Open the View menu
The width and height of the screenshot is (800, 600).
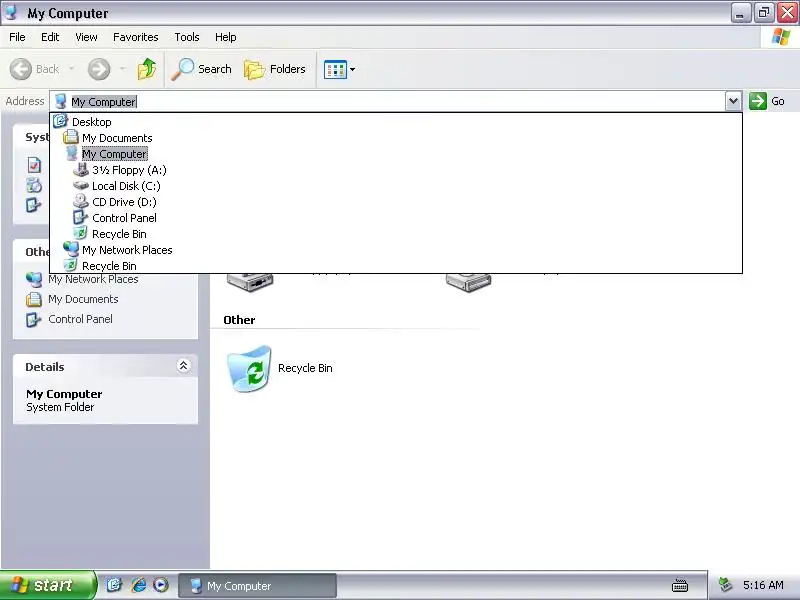click(x=86, y=37)
